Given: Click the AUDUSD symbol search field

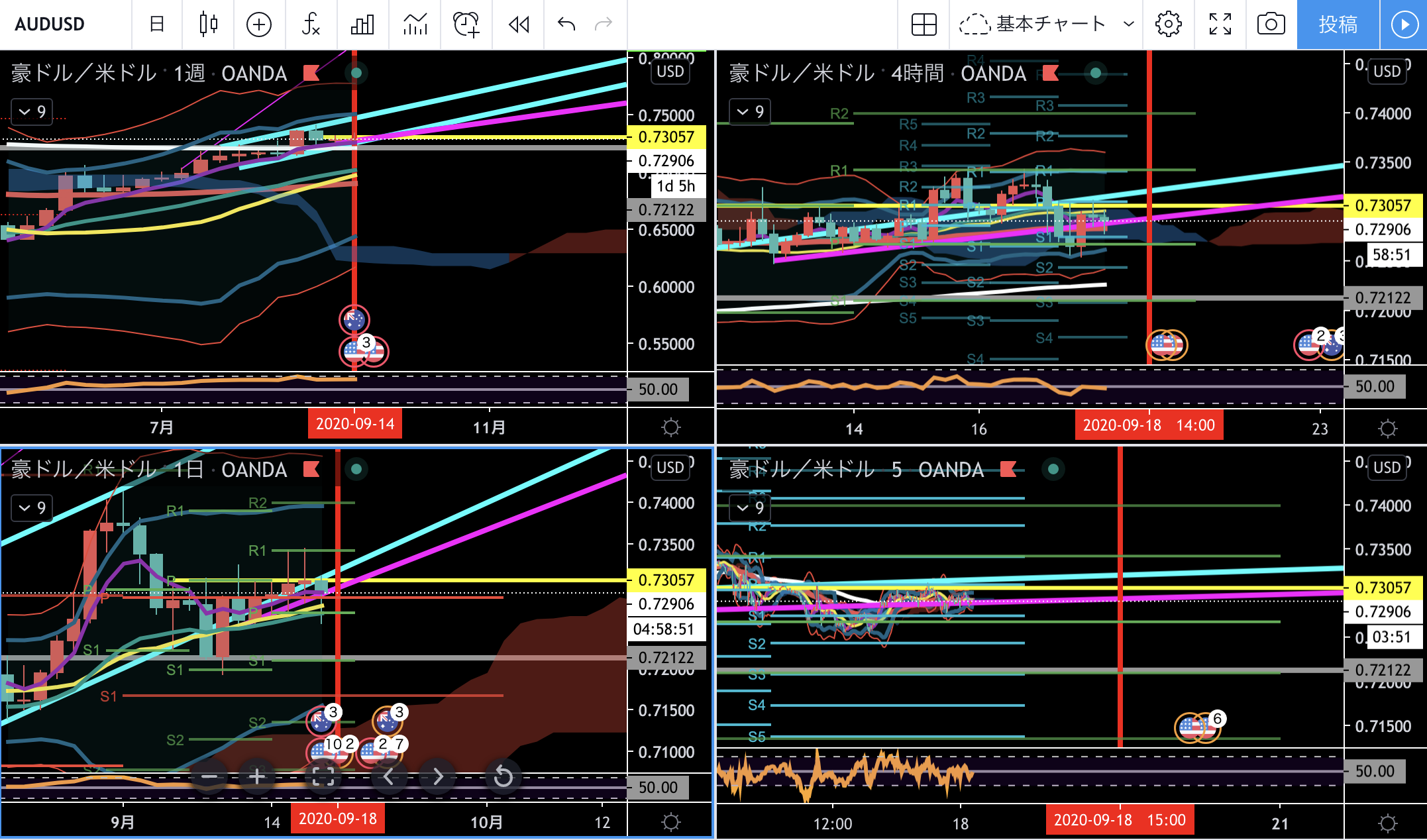Looking at the screenshot, I should 50,25.
